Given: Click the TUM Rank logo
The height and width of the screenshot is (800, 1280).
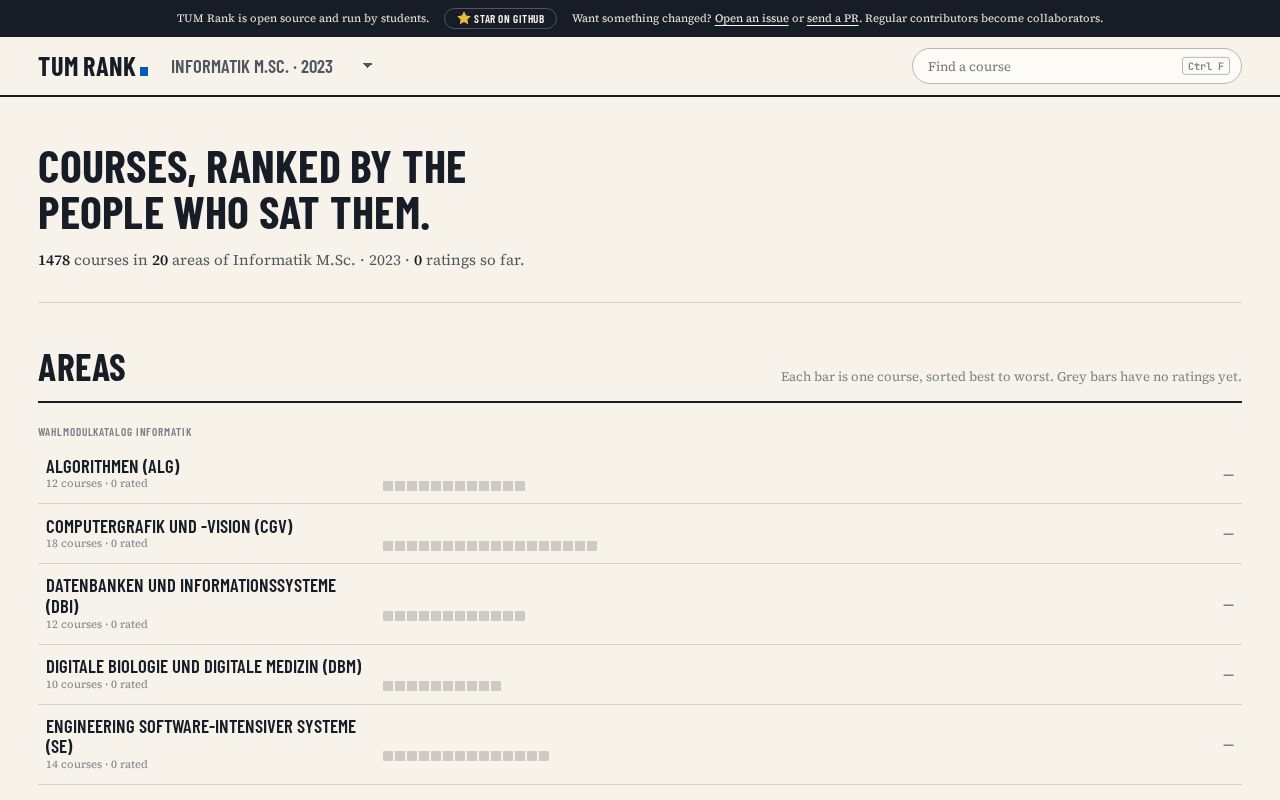Looking at the screenshot, I should click(x=93, y=66).
